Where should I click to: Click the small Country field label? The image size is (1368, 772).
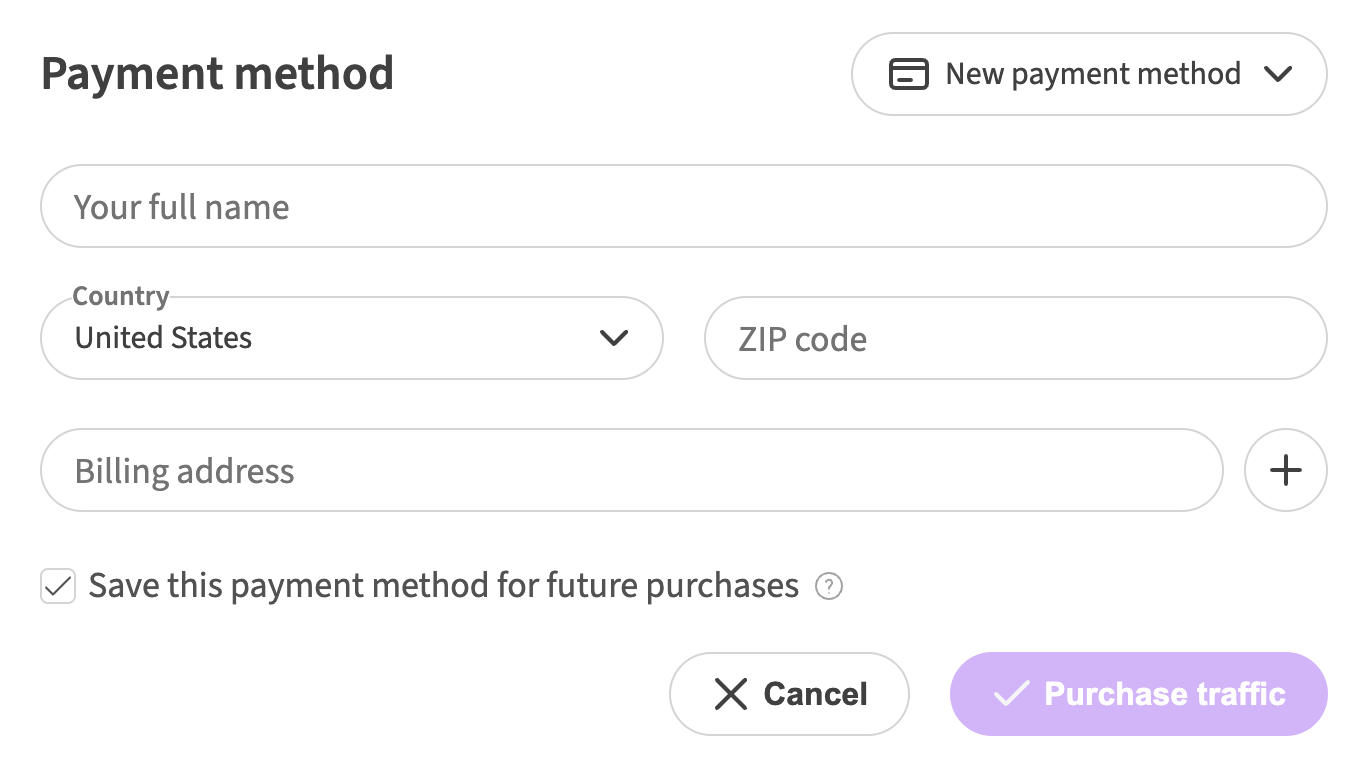pyautogui.click(x=121, y=296)
